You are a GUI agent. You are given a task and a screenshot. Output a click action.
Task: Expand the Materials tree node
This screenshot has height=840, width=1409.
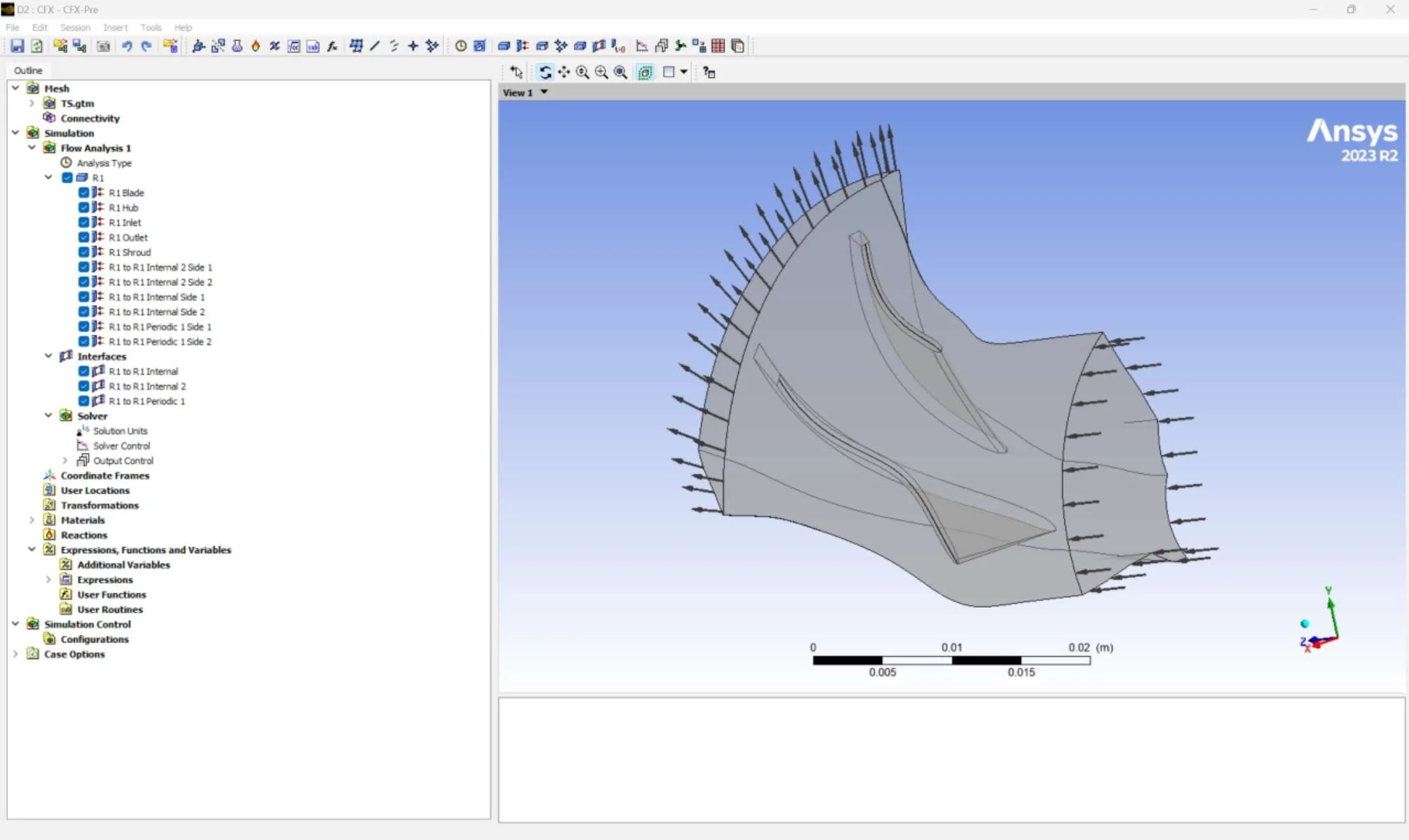point(32,520)
